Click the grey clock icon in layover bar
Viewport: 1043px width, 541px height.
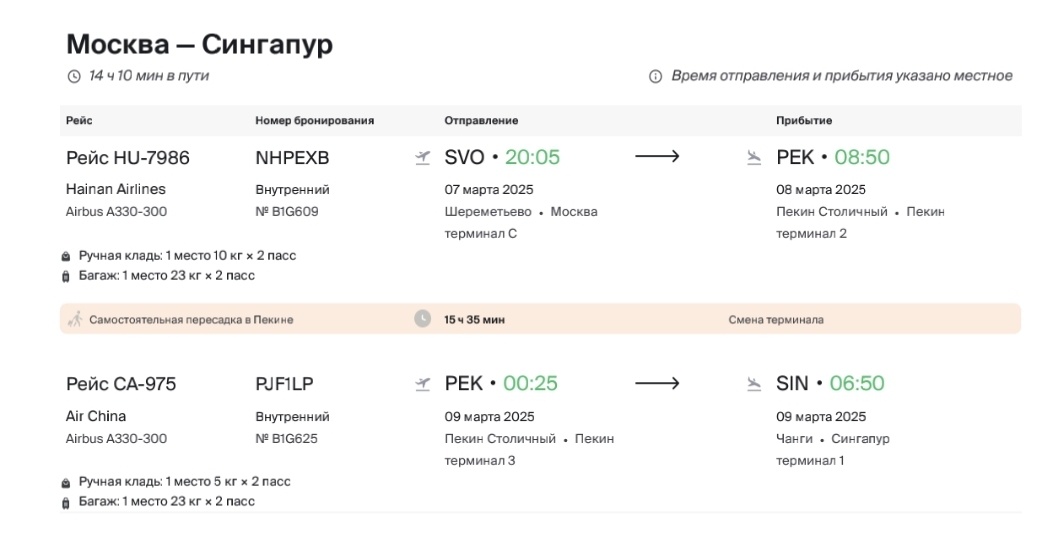[422, 319]
